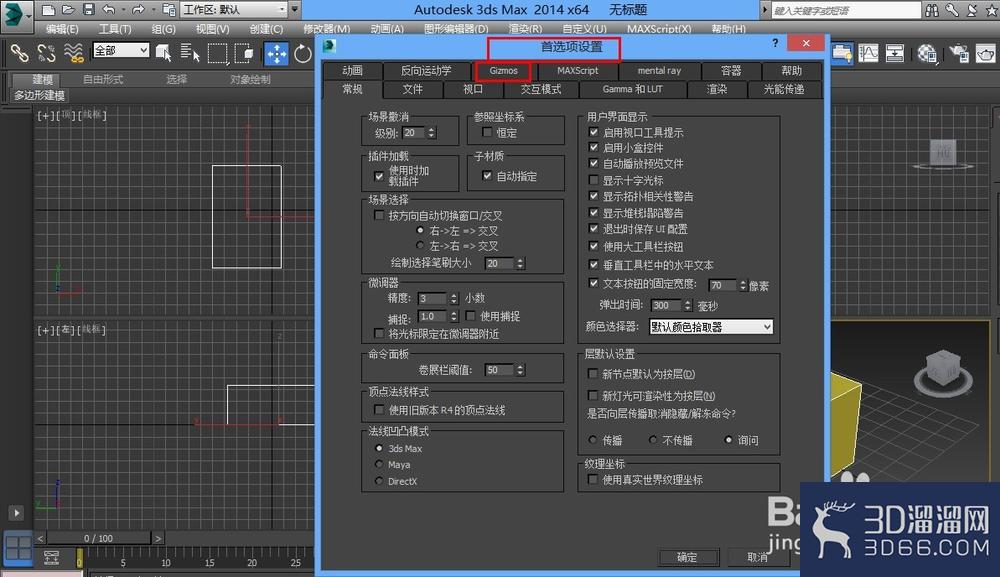Screen dimensions: 1000x577
Task: Redo the last action
Action: pos(138,10)
